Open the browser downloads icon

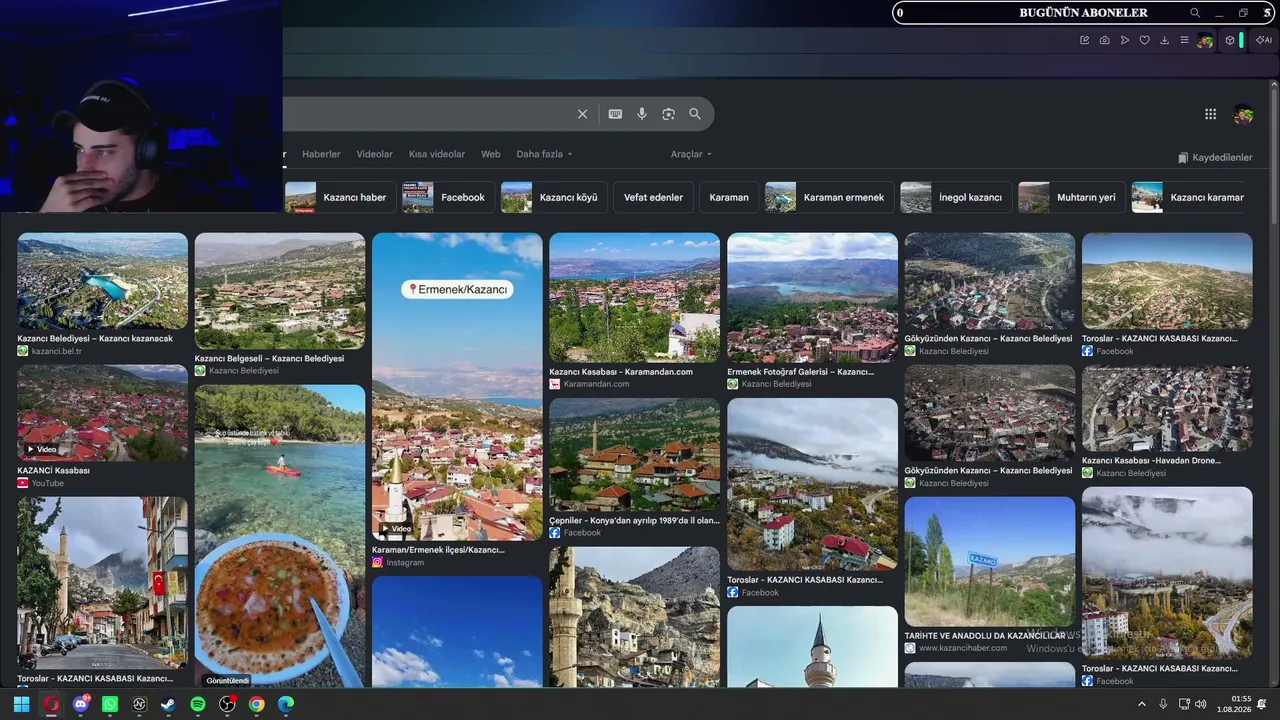point(1165,40)
